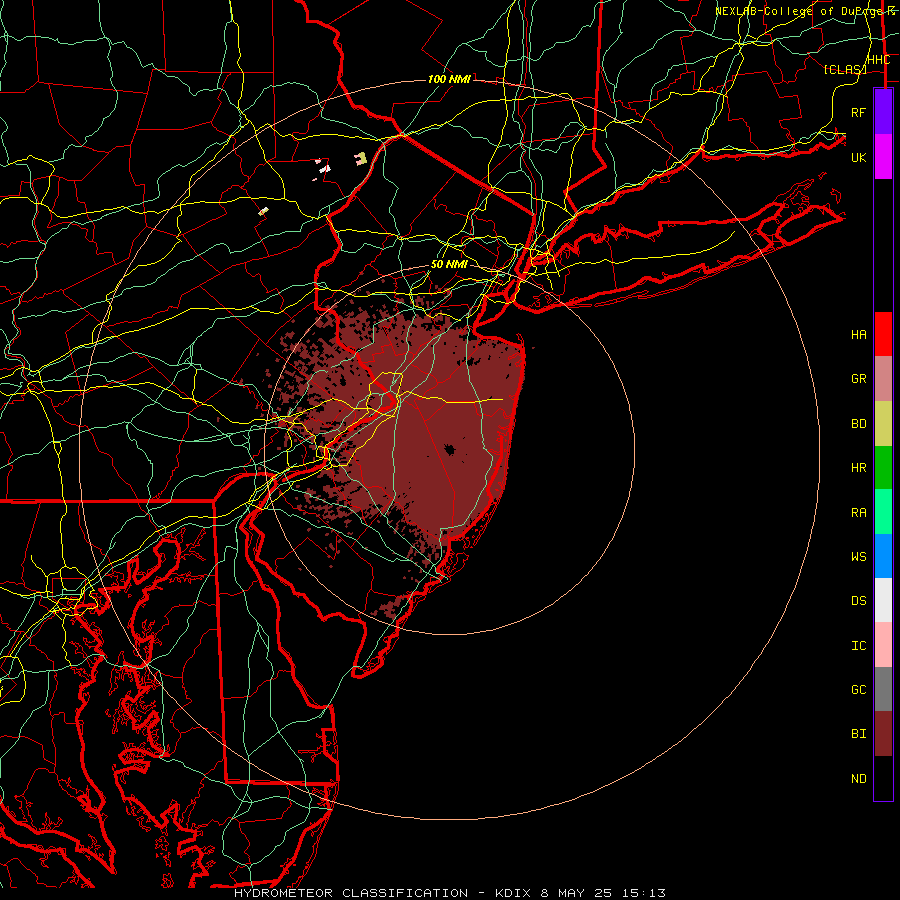Select the IC legend label

[859, 646]
